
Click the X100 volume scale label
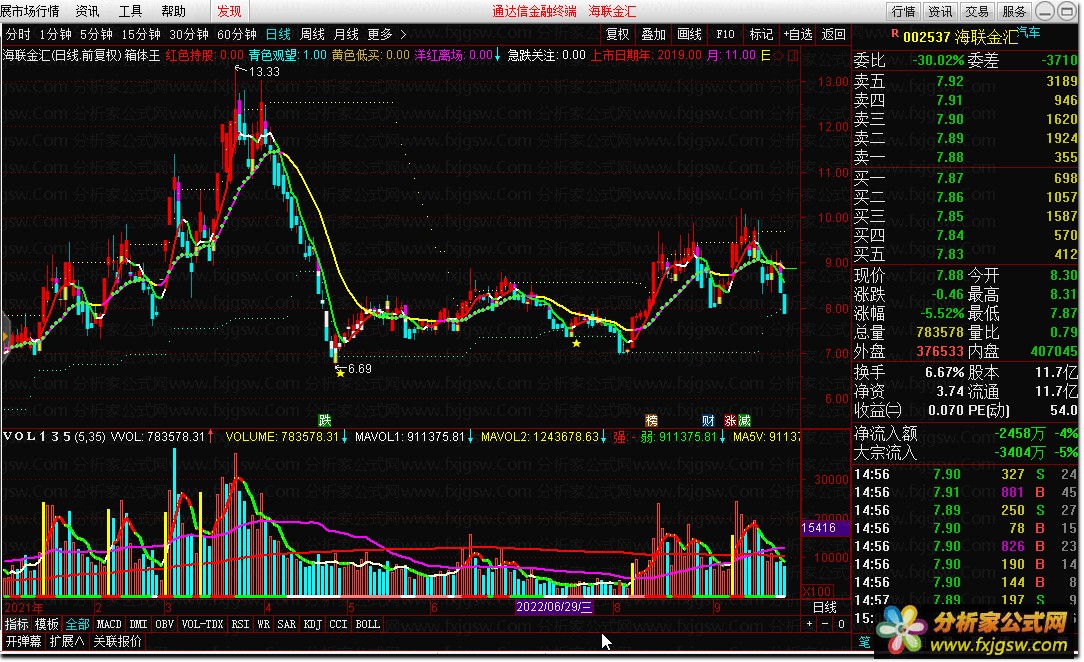816,592
